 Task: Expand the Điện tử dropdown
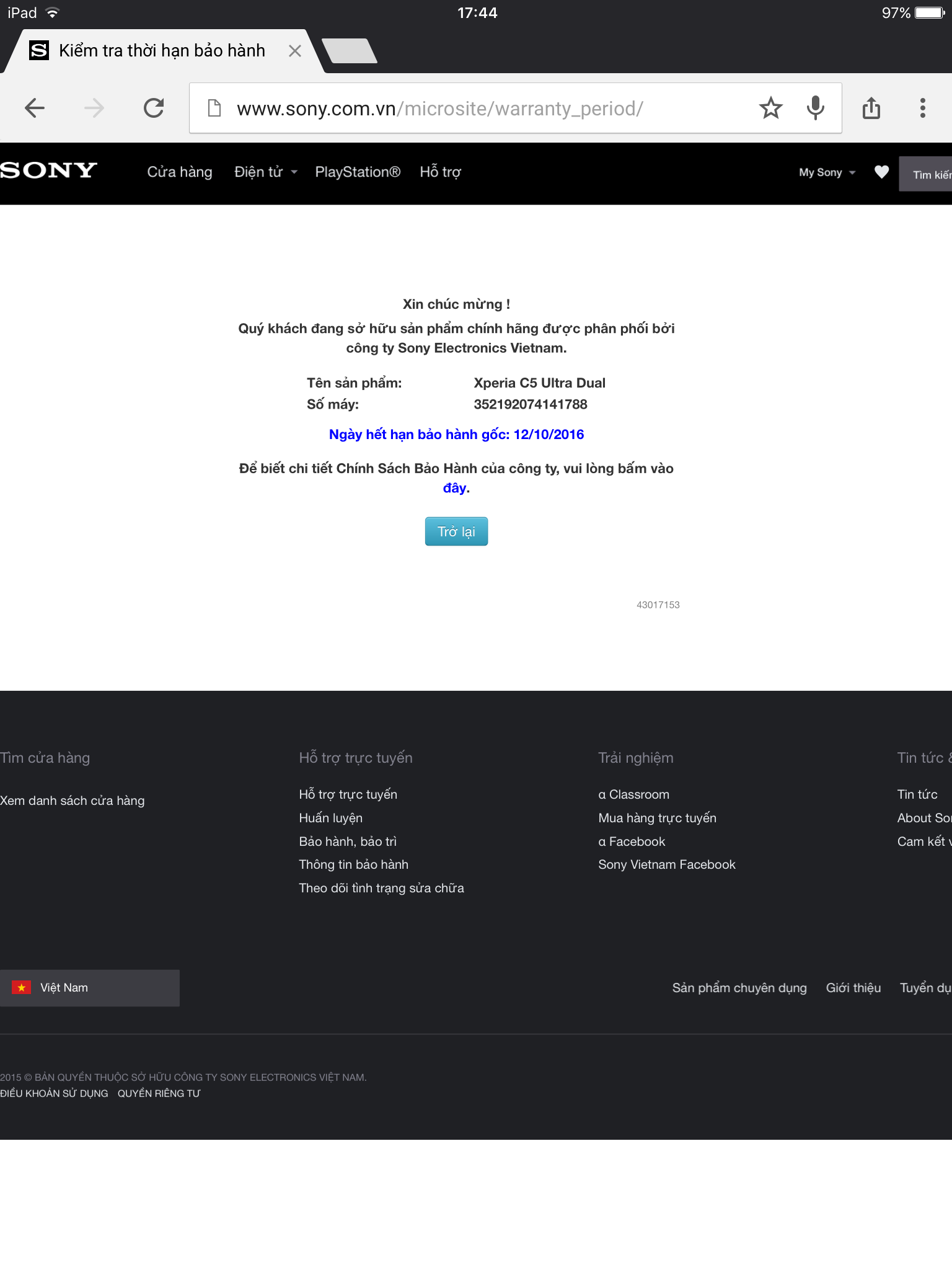266,172
